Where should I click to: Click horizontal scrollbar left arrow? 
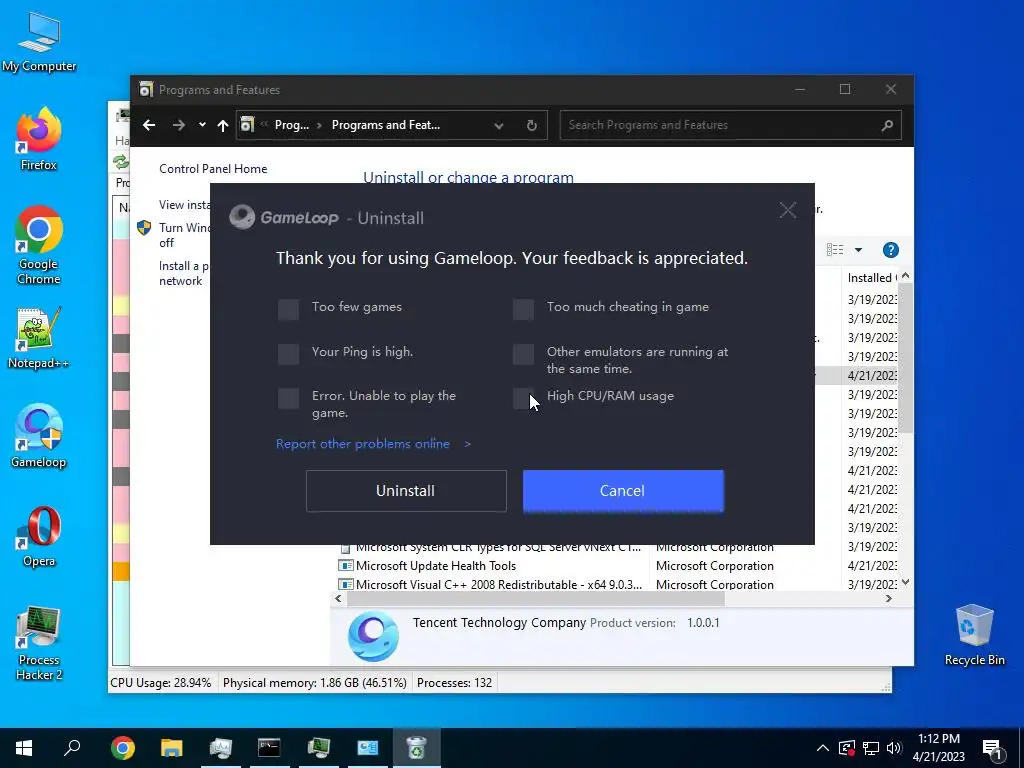[x=338, y=598]
